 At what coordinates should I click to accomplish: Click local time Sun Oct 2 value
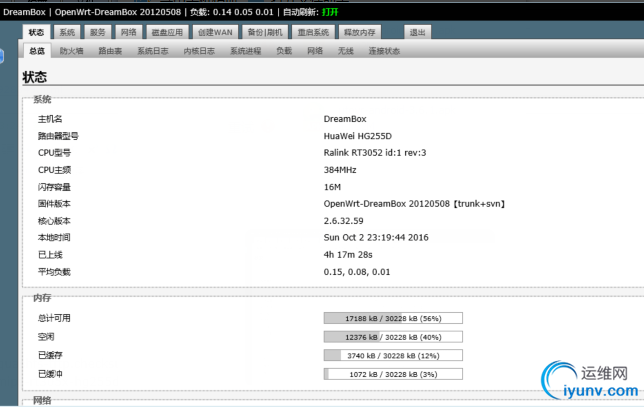376,238
